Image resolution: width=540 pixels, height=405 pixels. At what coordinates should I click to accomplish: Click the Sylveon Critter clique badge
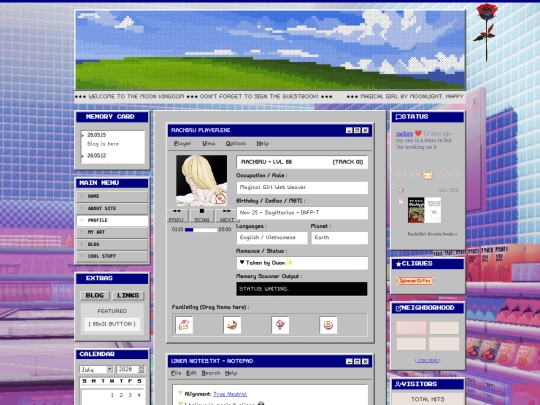[415, 281]
